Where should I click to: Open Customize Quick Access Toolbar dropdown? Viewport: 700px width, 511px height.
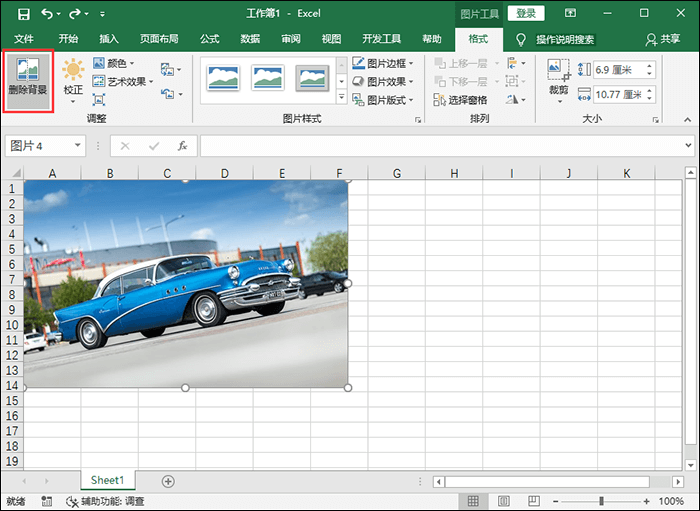(102, 14)
